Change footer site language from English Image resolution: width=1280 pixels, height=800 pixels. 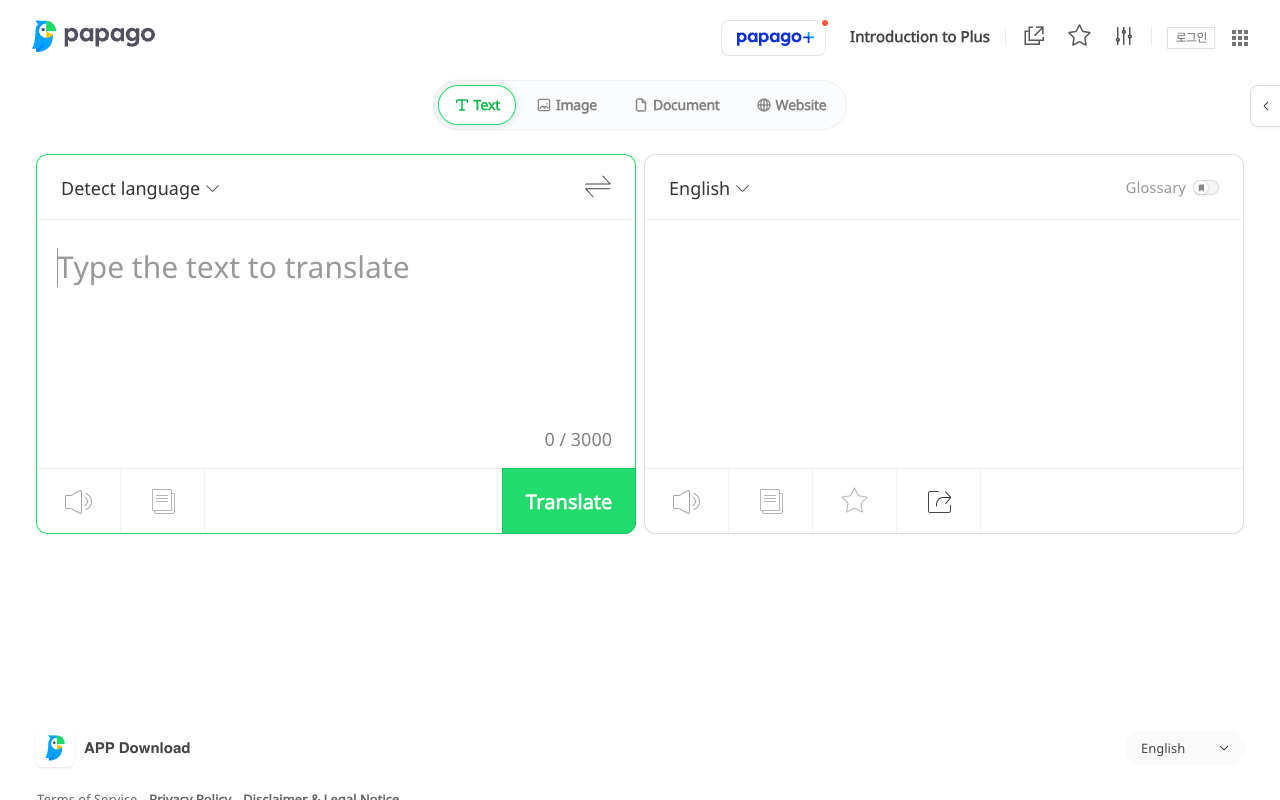[x=1184, y=748]
